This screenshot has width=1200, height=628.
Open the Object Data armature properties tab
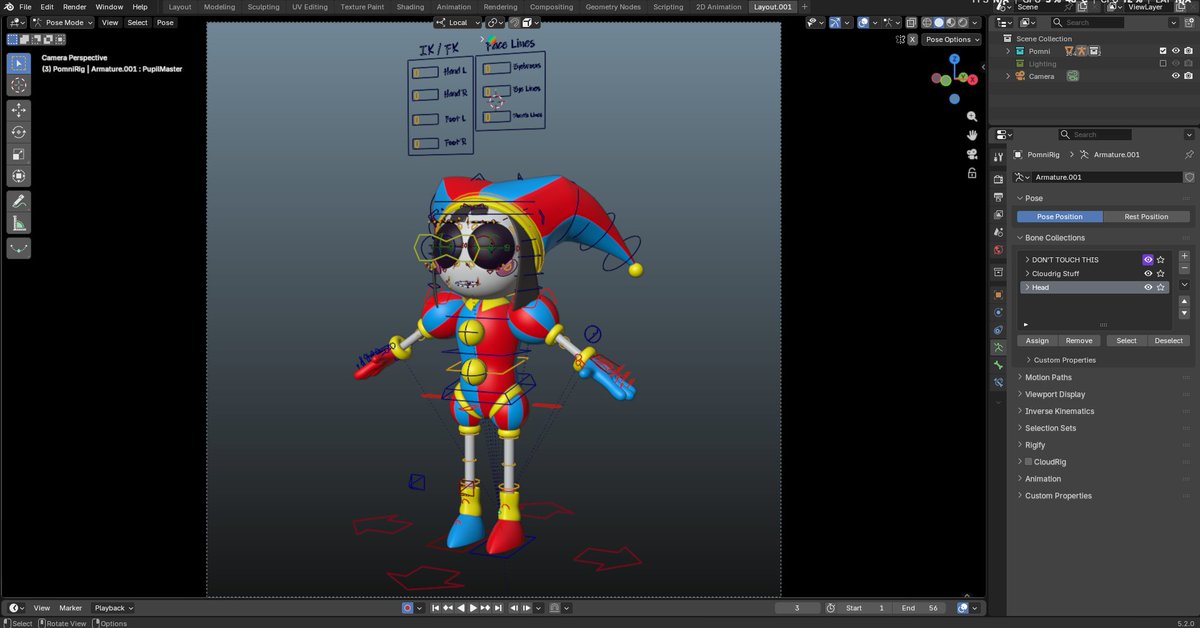tap(998, 347)
